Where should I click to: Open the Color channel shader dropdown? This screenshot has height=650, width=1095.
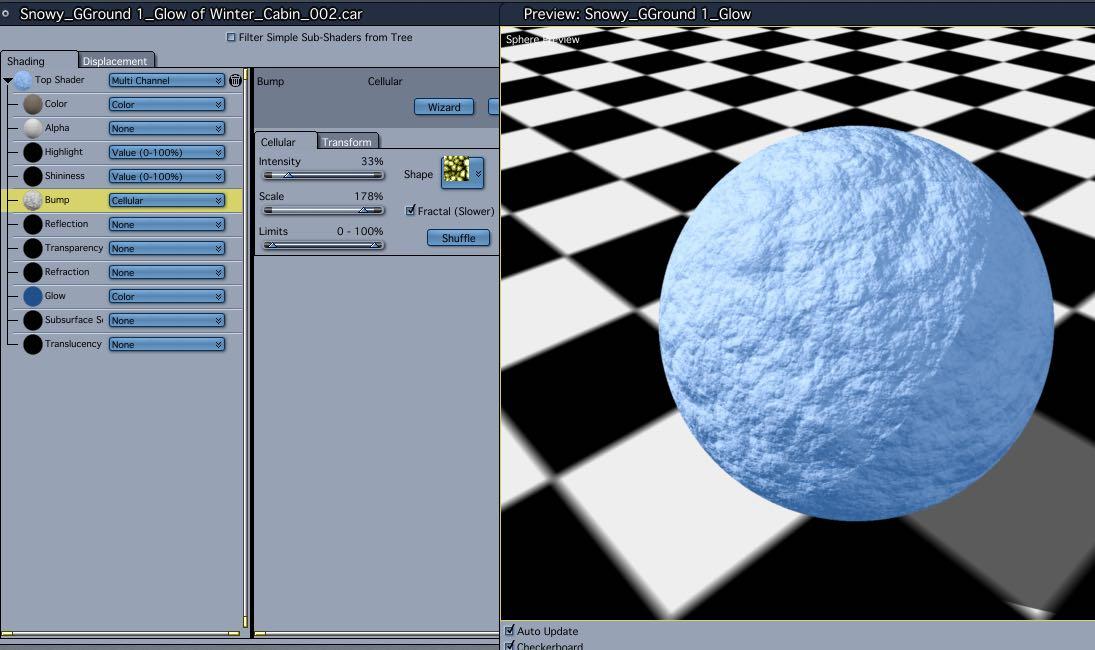coord(166,105)
